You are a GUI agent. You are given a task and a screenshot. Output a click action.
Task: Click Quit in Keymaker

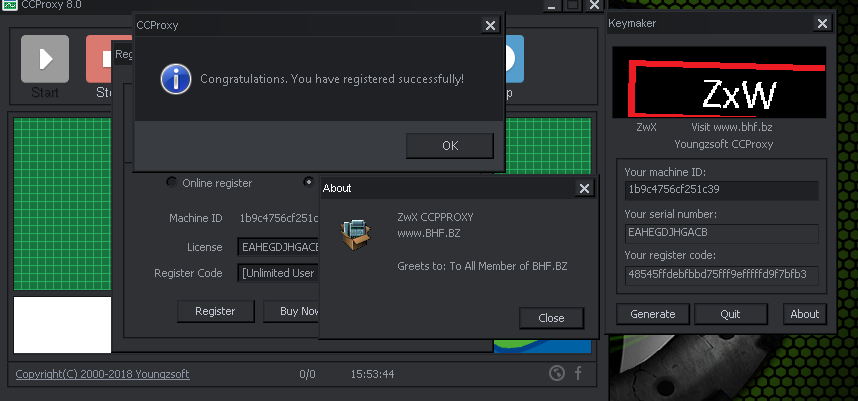pos(731,314)
